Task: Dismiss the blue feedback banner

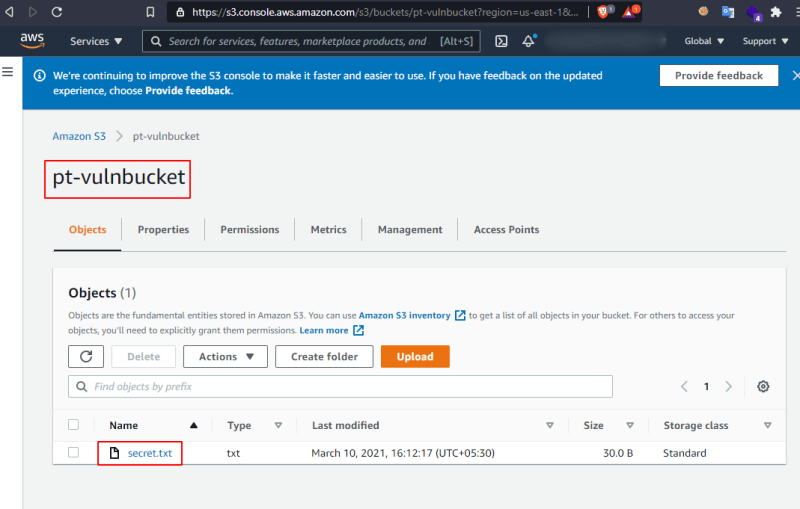Action: [795, 75]
